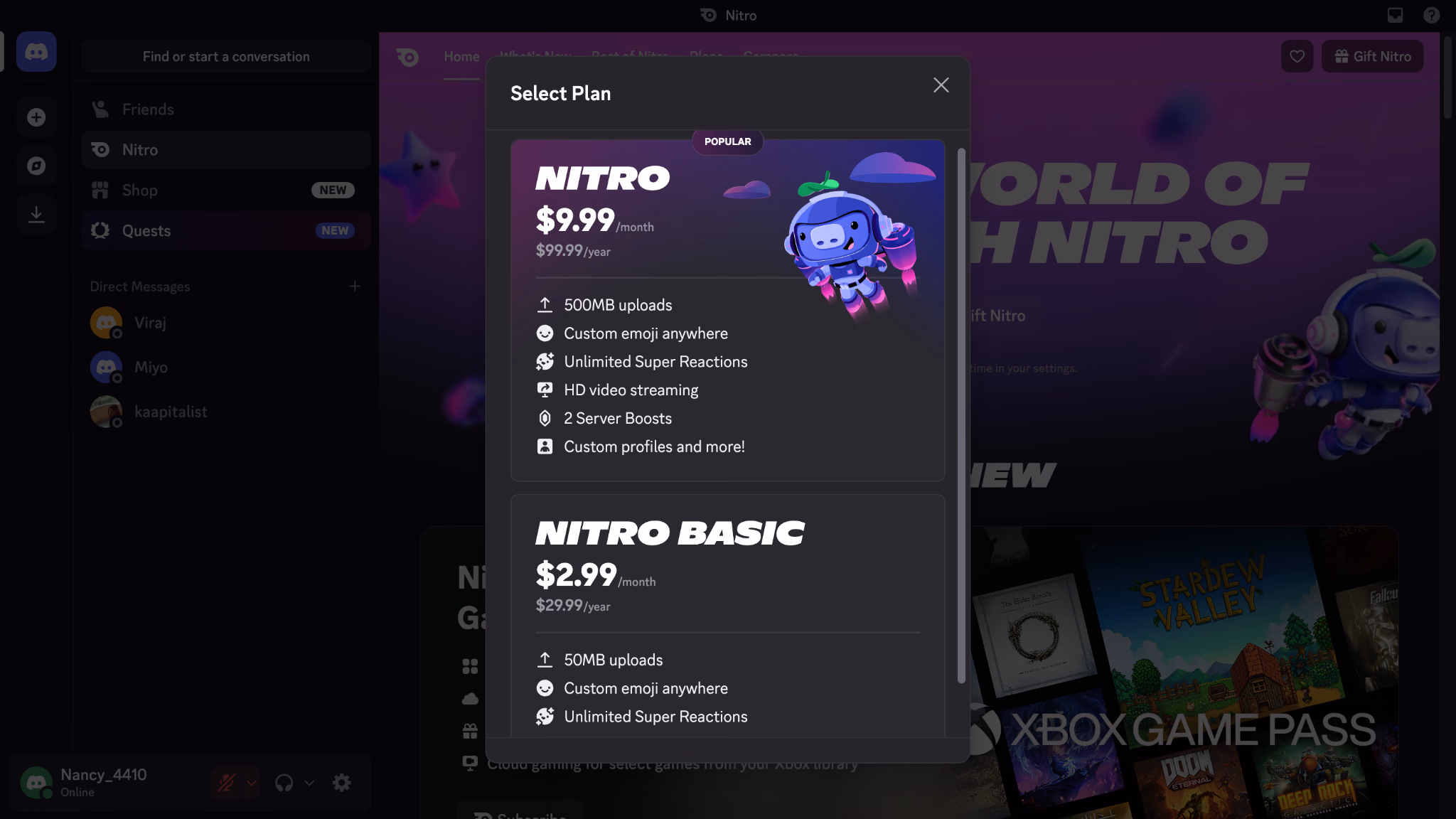Click the Gift Nitro button at the top right
The width and height of the screenshot is (1456, 819).
pyautogui.click(x=1372, y=57)
